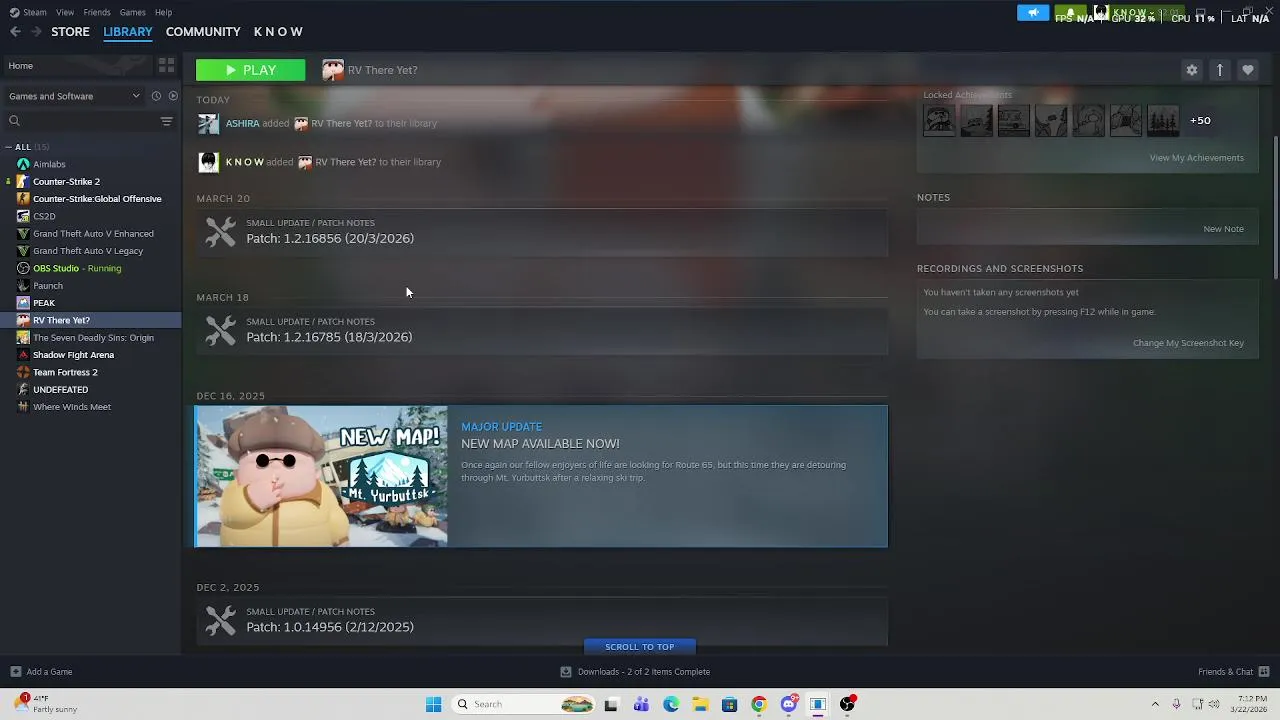This screenshot has height=720, width=1280.
Task: Click SCROLL TO TOP button
Action: click(x=639, y=647)
